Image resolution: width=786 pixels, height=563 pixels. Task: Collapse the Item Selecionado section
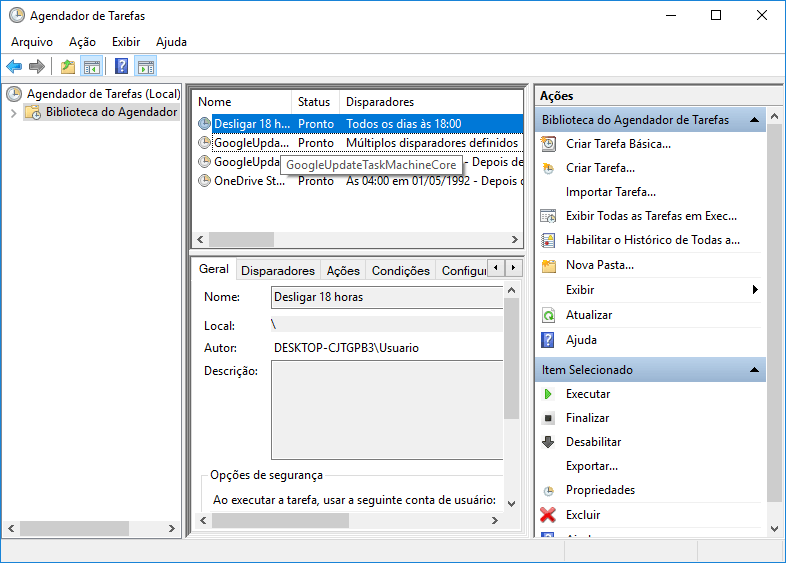pos(754,370)
